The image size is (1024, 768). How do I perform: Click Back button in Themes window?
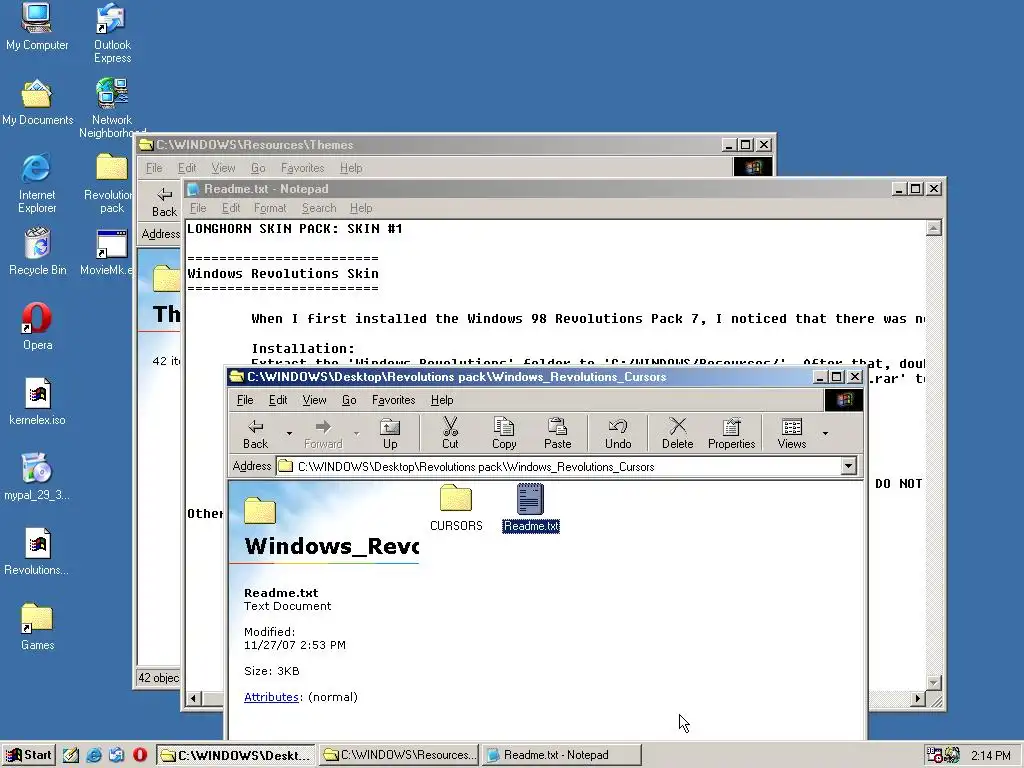coord(164,201)
